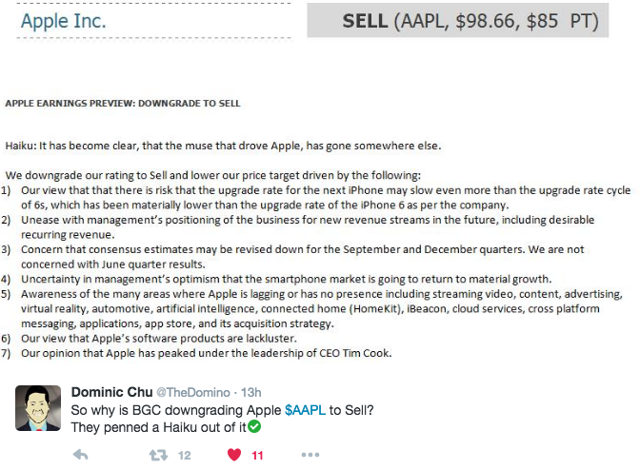
Task: Click the SELL rating banner
Action: click(x=458, y=20)
